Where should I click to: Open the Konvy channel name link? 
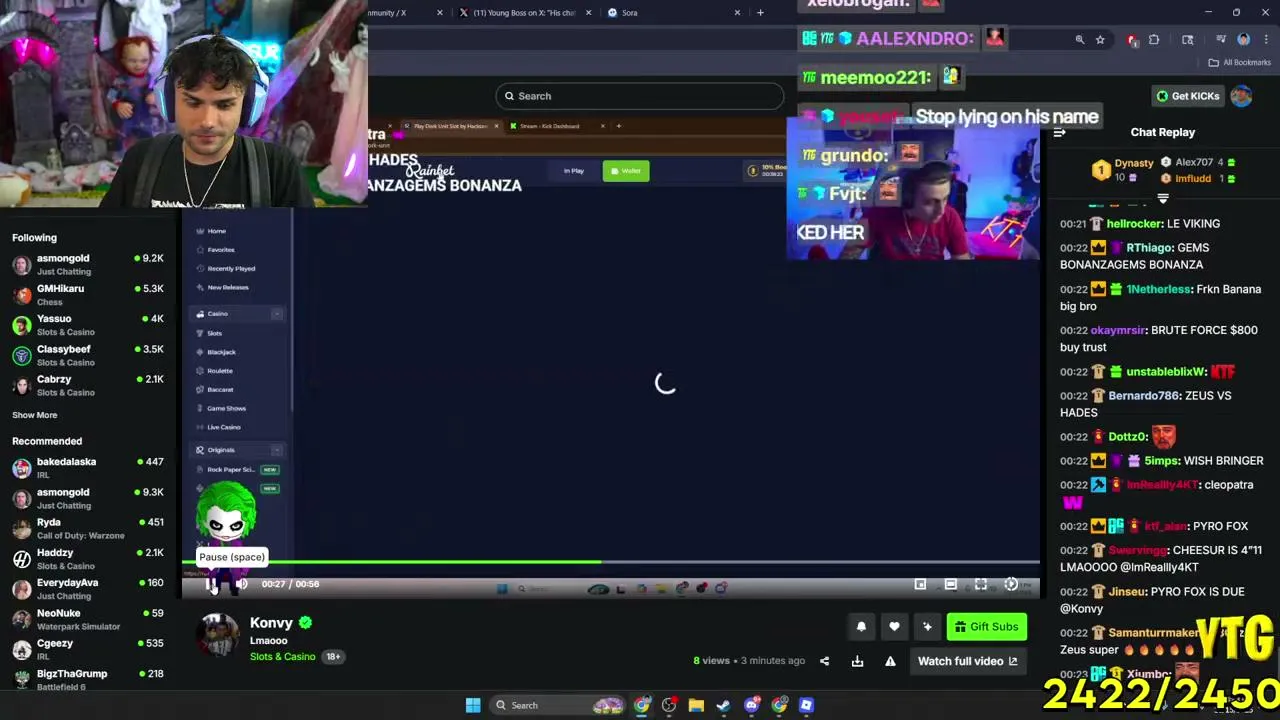coord(271,623)
